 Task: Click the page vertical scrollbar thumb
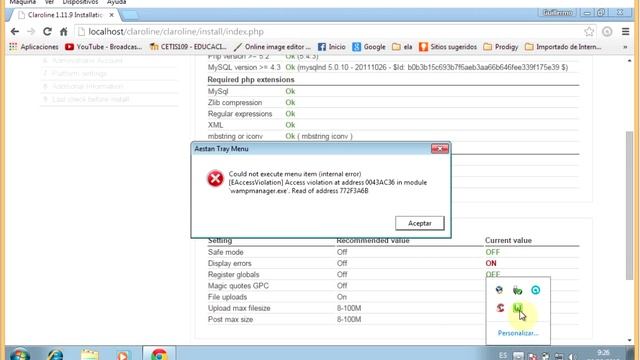click(630, 205)
